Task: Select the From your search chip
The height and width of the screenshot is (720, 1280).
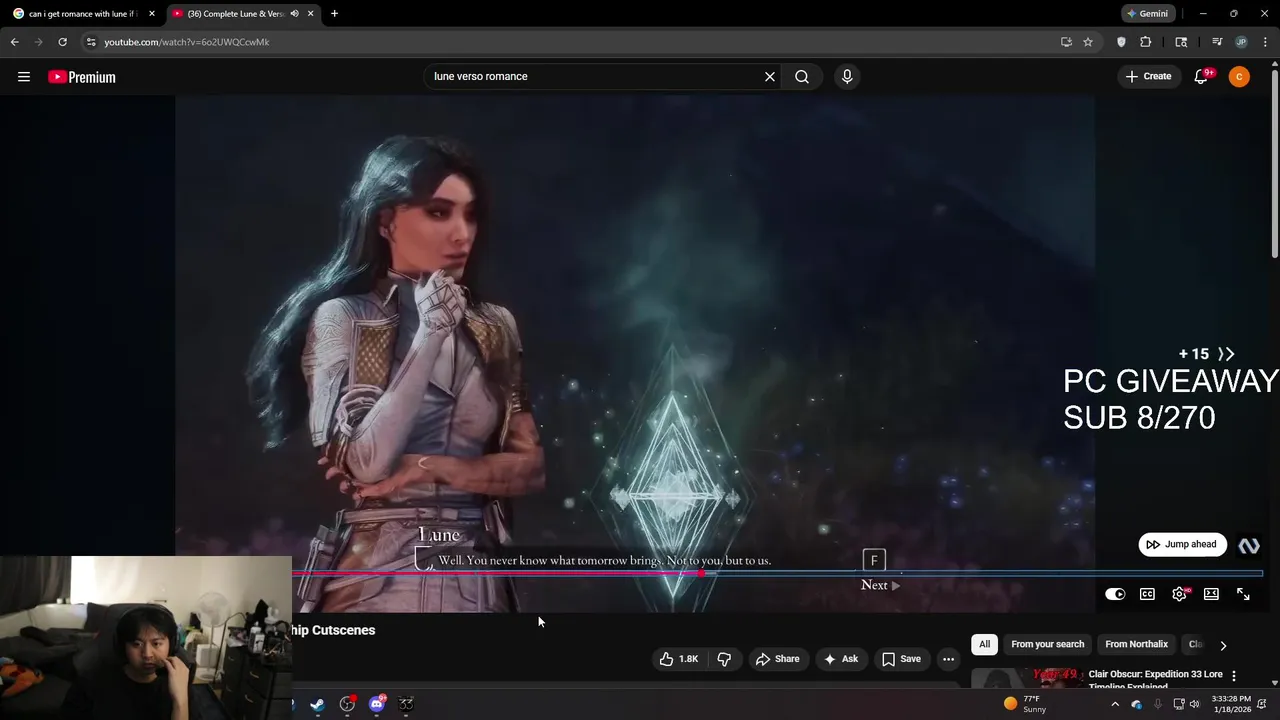Action: 1047,644
